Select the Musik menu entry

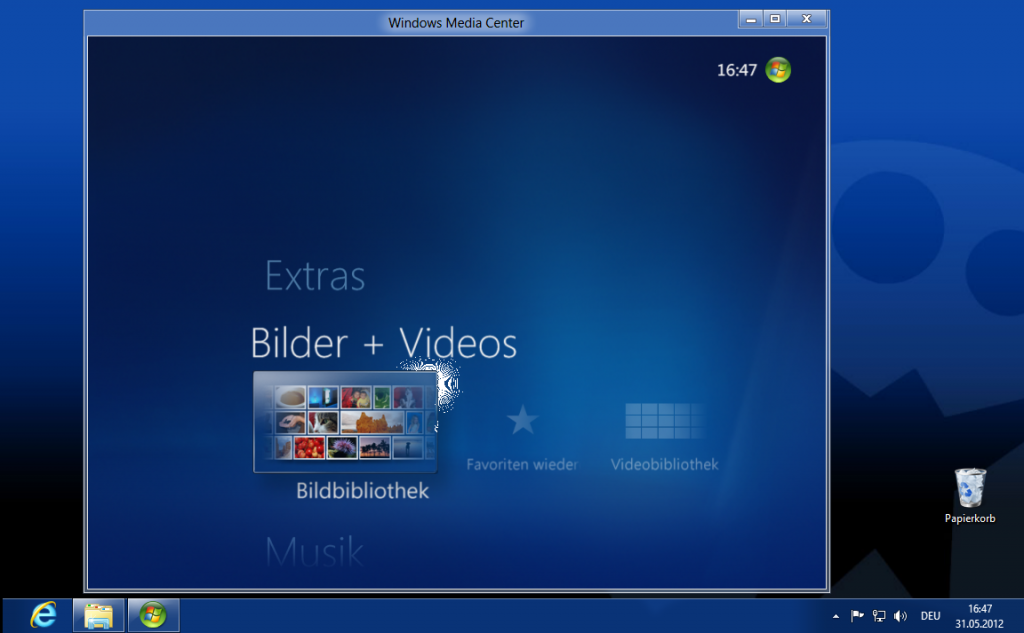coord(315,550)
